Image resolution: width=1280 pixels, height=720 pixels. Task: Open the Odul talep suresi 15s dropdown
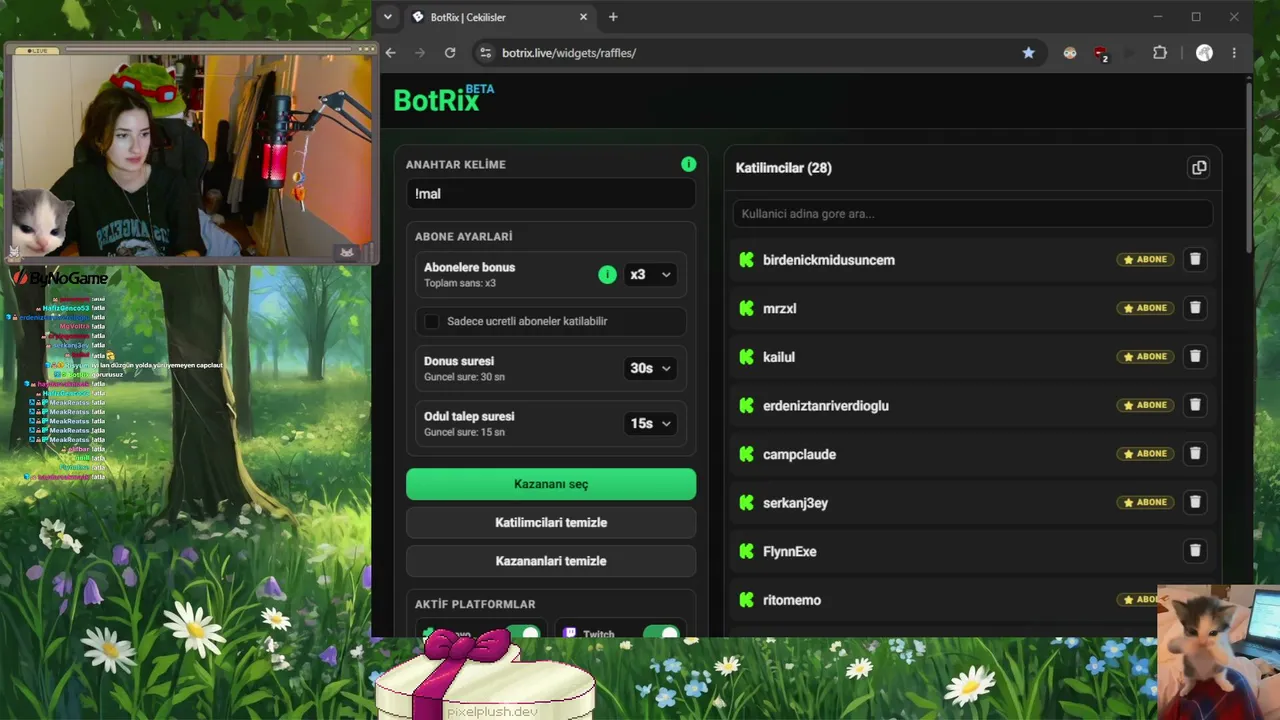click(649, 423)
